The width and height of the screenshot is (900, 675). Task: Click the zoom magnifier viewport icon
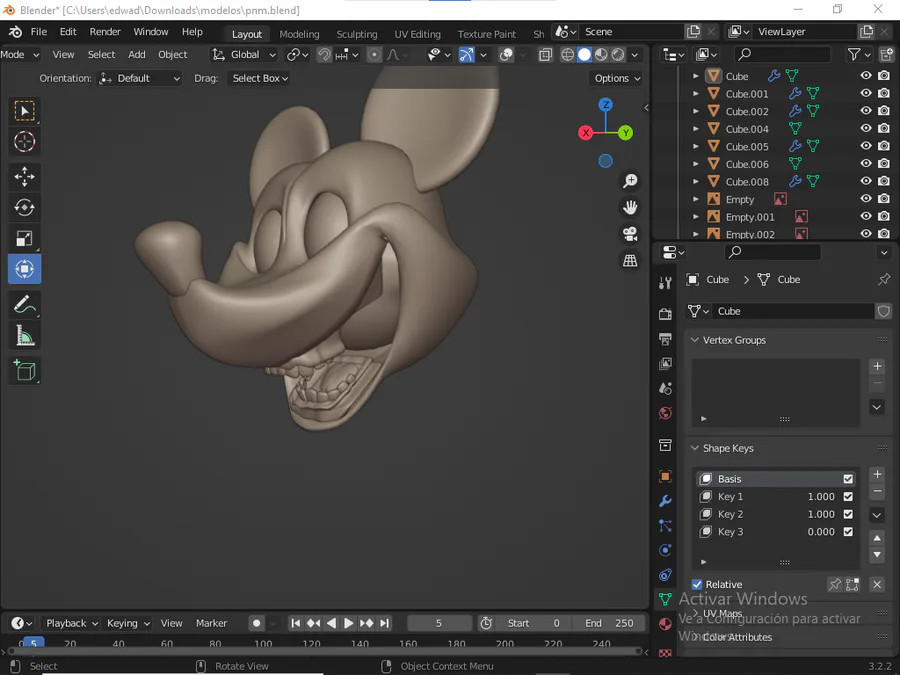click(630, 181)
